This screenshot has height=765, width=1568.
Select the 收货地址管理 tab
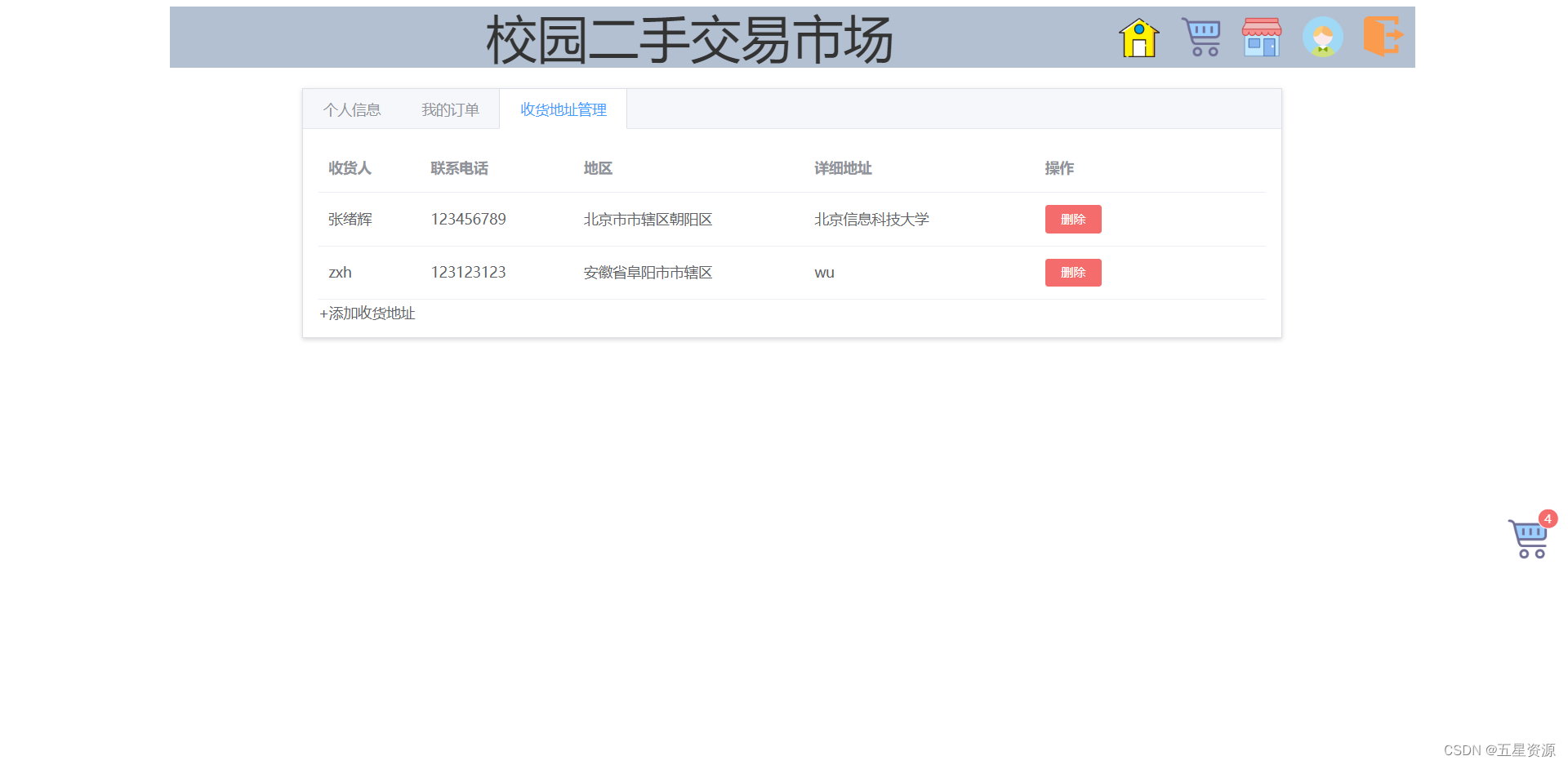[563, 109]
